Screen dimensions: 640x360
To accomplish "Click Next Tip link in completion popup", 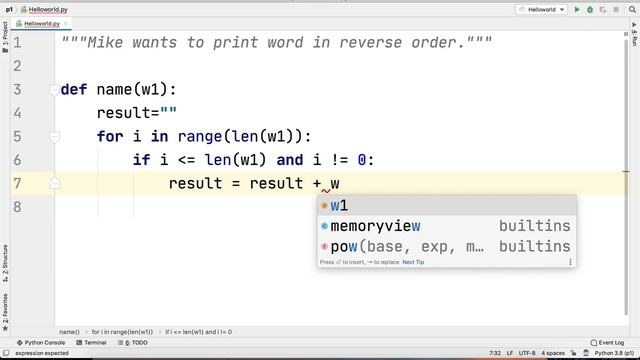I will (x=413, y=262).
